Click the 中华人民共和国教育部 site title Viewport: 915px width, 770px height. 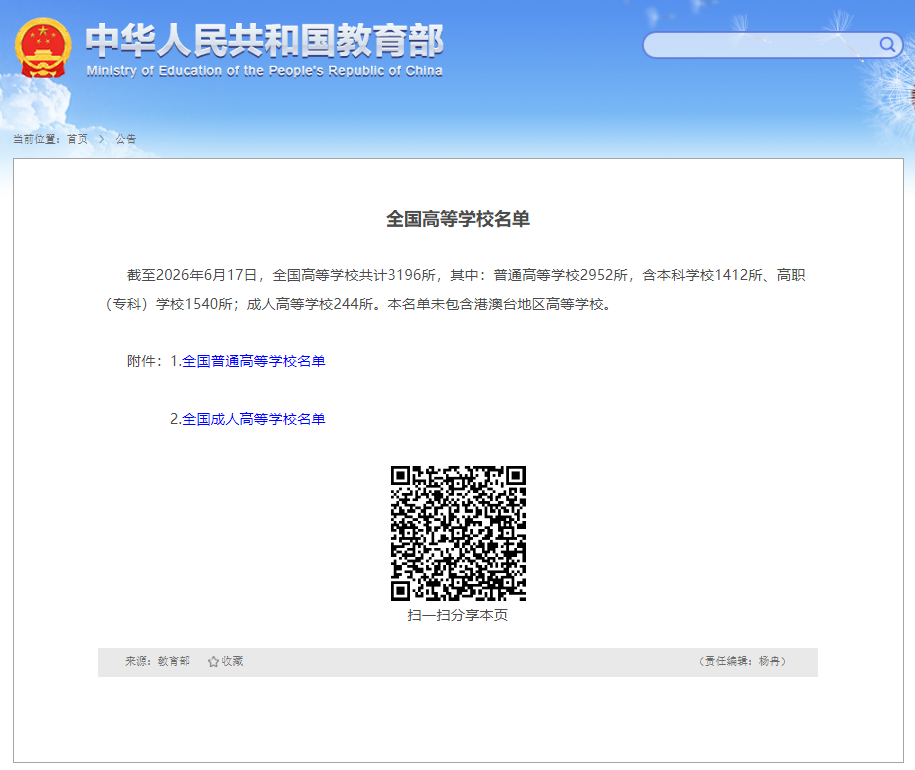[265, 41]
